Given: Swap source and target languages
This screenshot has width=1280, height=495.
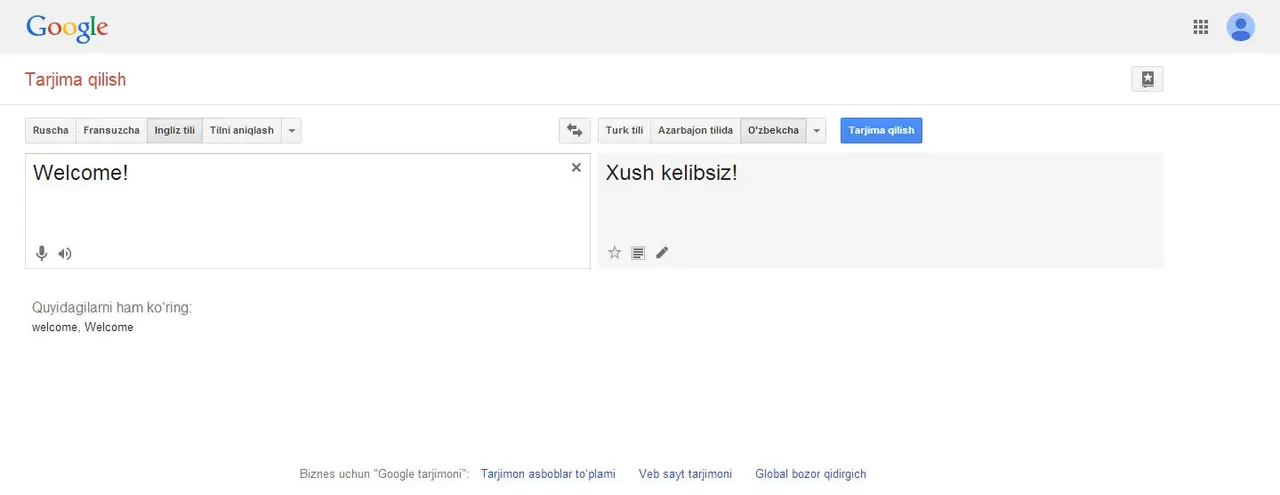Looking at the screenshot, I should 573,131.
